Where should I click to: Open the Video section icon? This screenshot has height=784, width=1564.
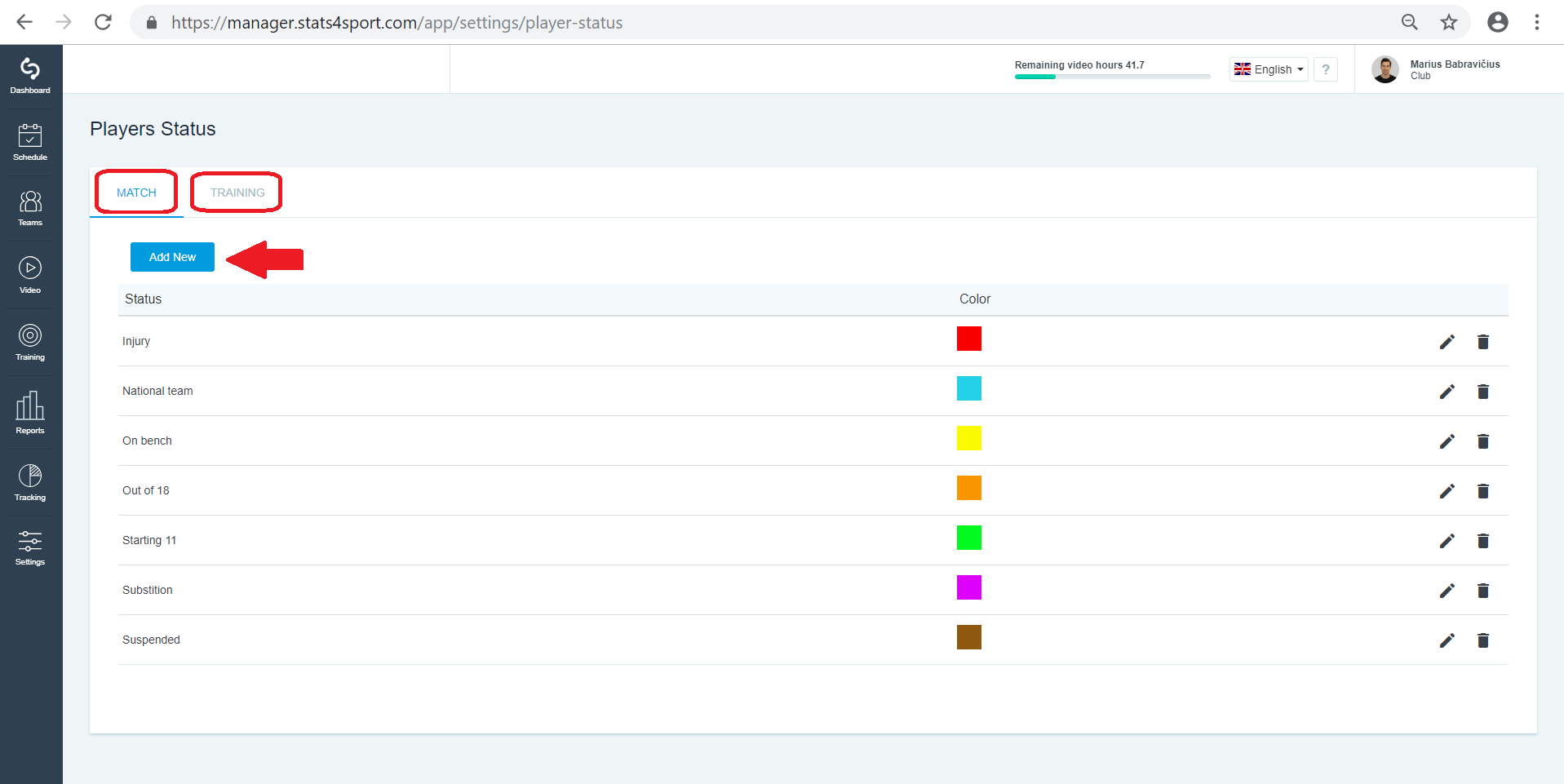(x=30, y=275)
